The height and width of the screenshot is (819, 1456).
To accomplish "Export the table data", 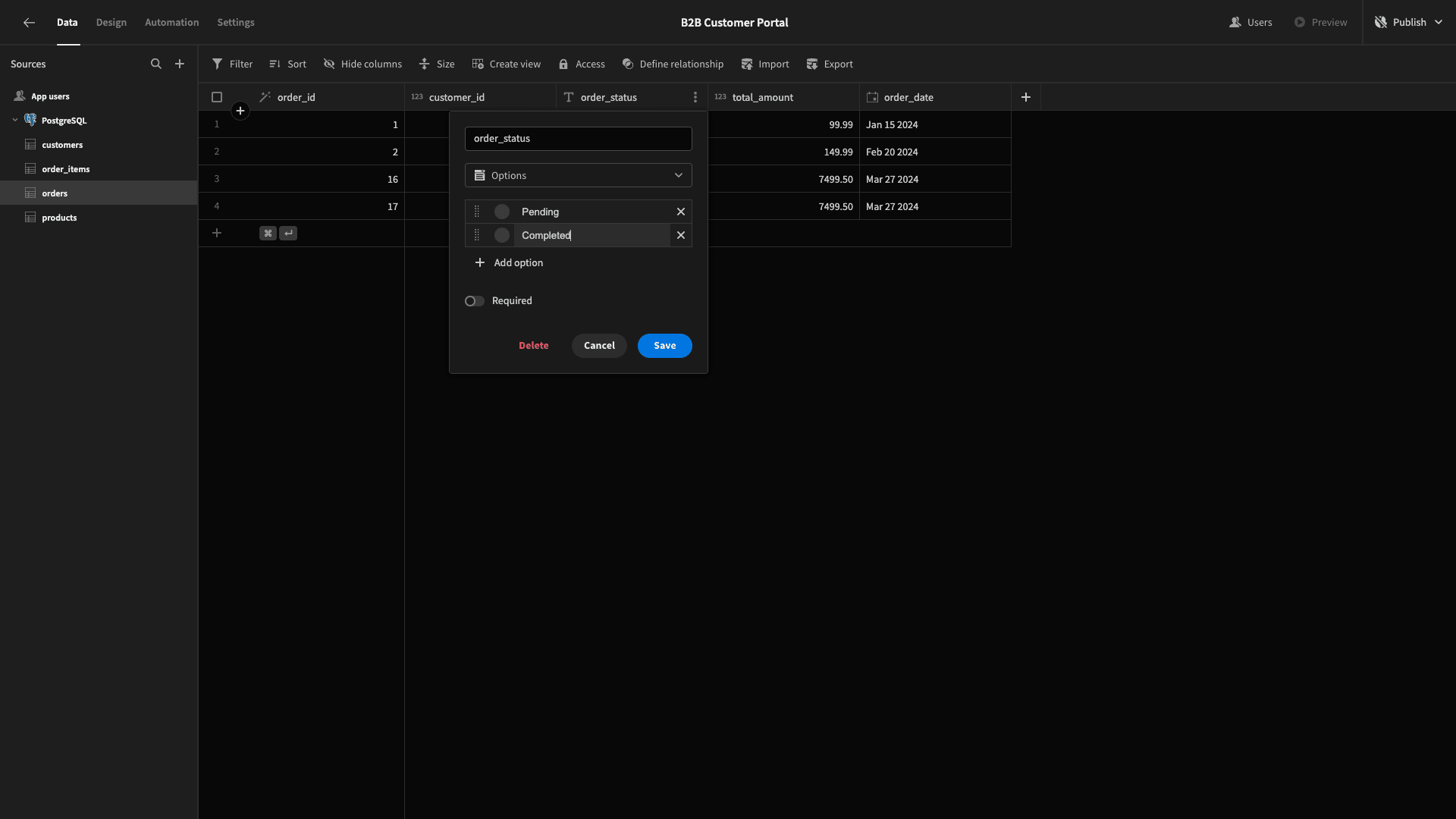I will 830,64.
